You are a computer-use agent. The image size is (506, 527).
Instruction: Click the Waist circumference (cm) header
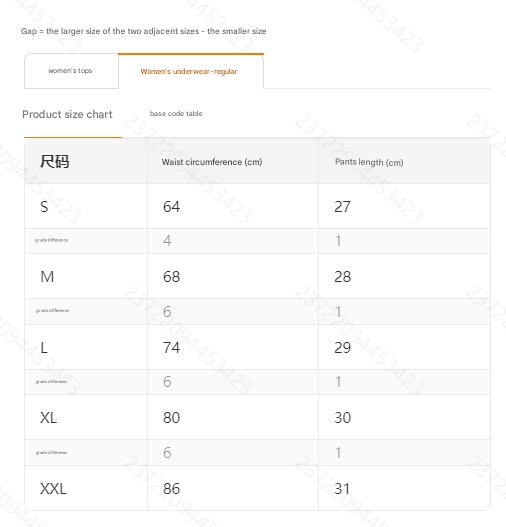[212, 162]
